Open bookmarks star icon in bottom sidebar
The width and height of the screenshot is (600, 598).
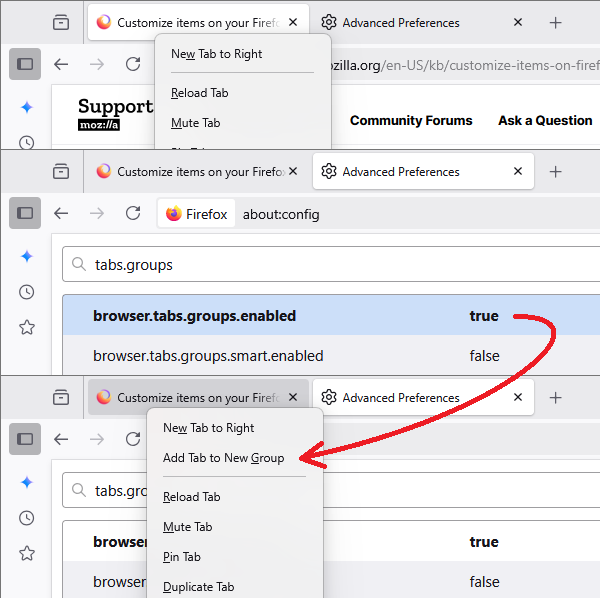point(27,553)
